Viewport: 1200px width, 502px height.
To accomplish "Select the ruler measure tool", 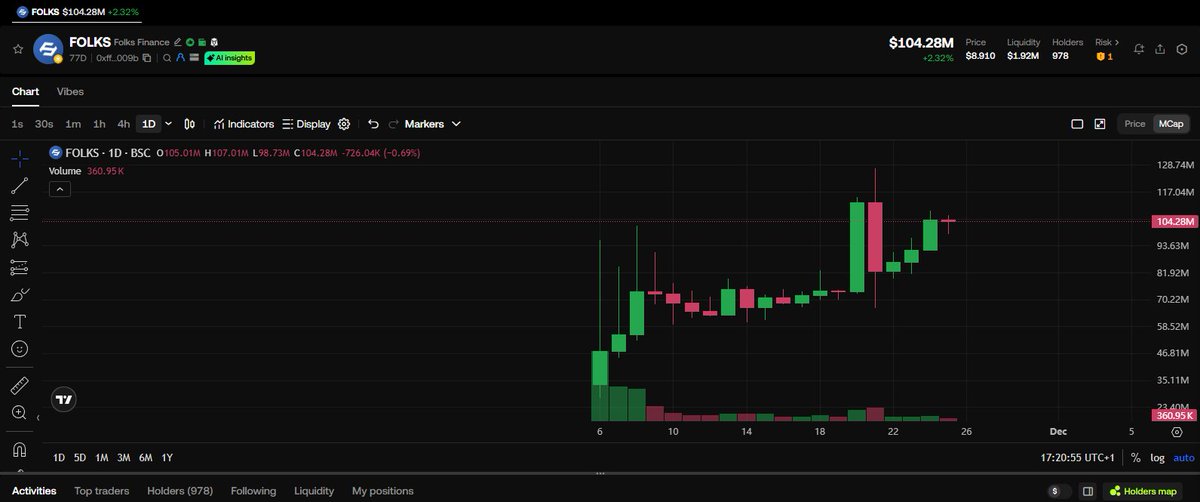I will (x=20, y=385).
